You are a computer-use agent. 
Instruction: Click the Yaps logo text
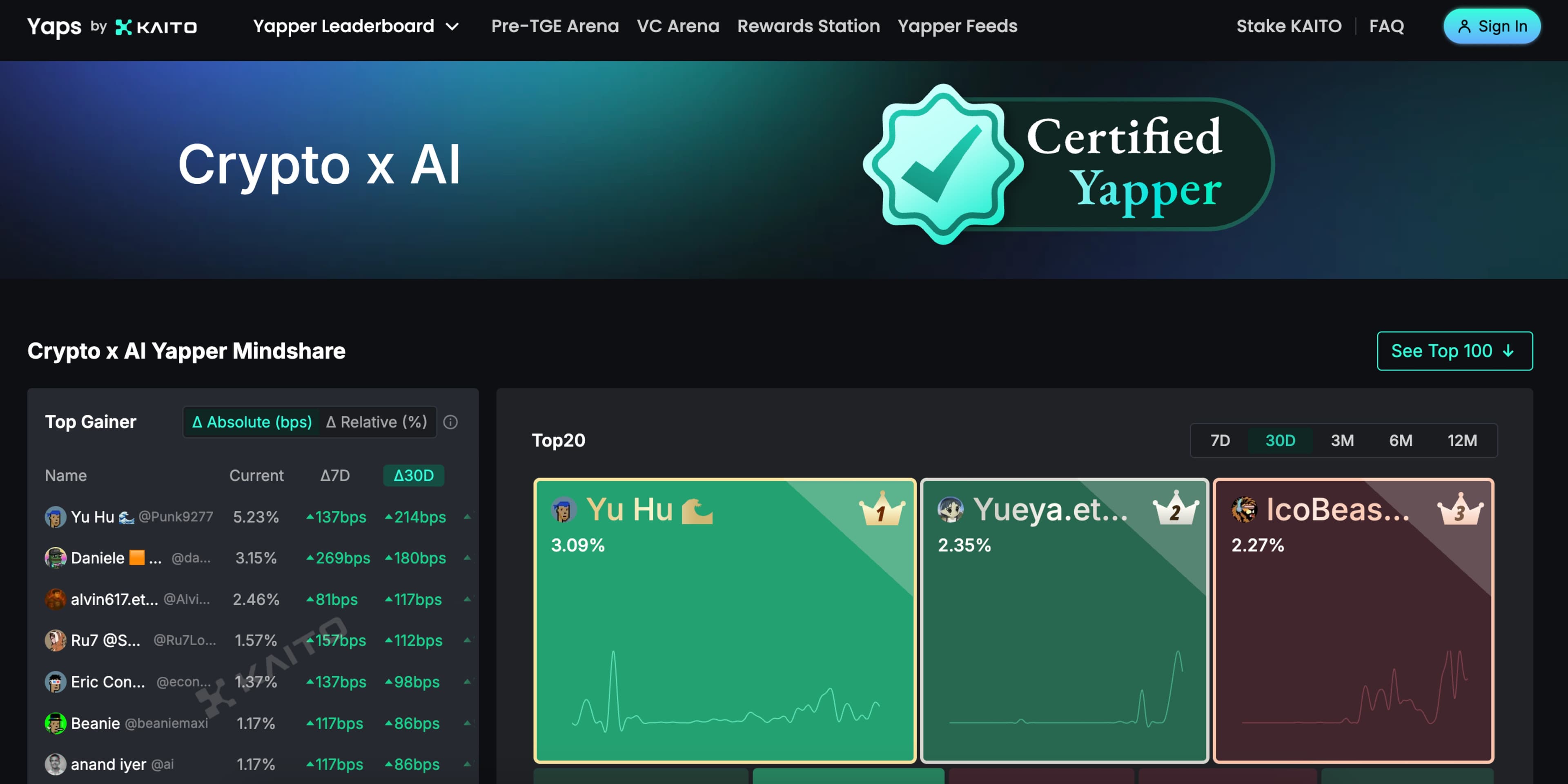[x=54, y=26]
